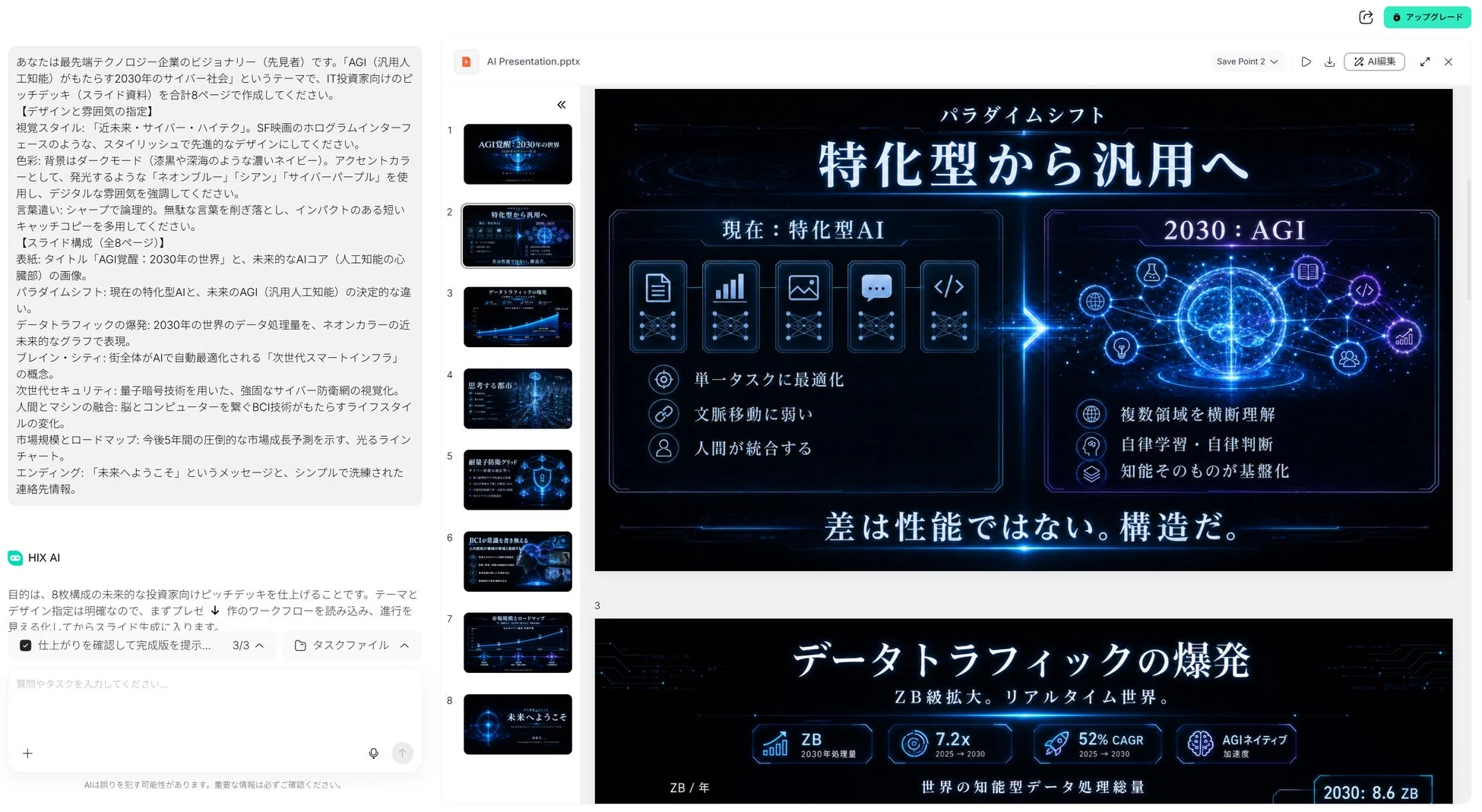Download the presentation file
This screenshot has width=1482, height=812.
click(1329, 62)
